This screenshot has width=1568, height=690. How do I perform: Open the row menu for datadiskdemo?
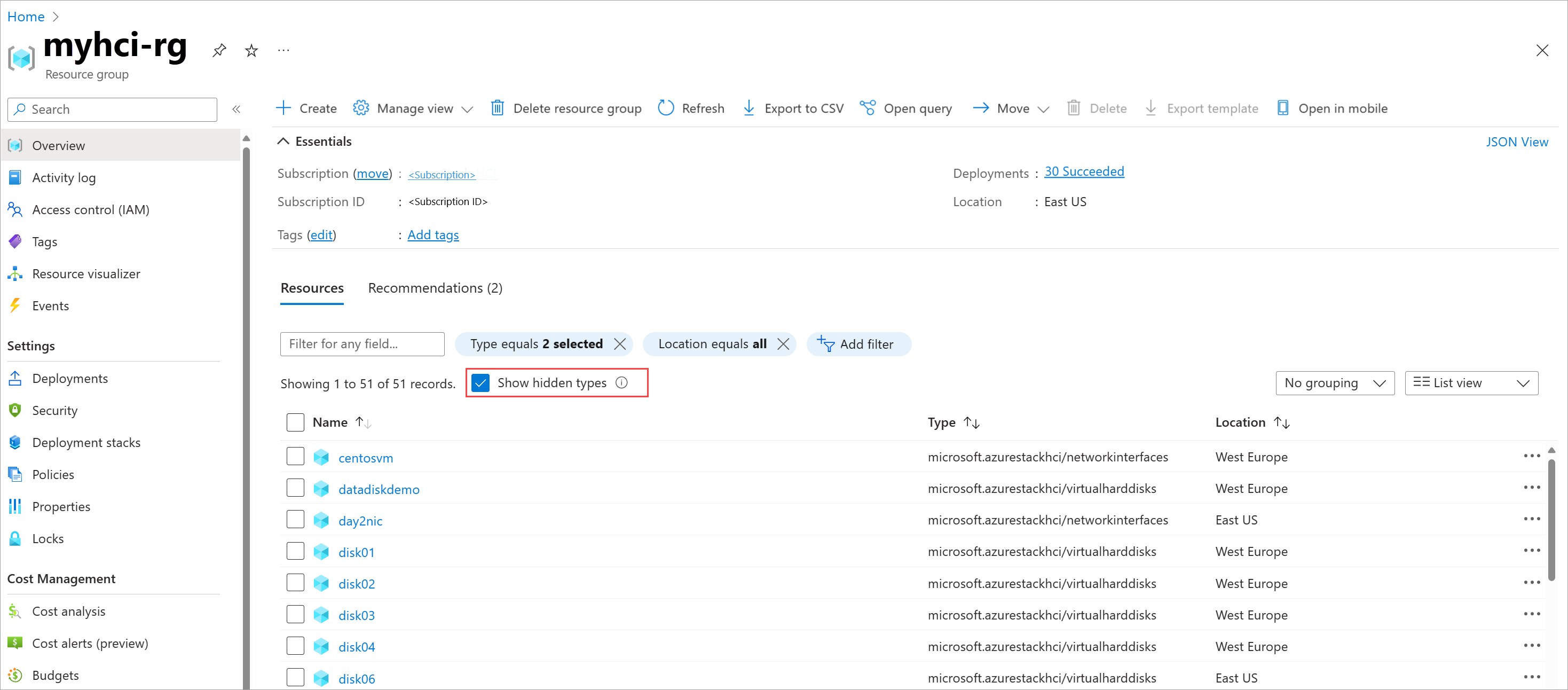coord(1532,488)
